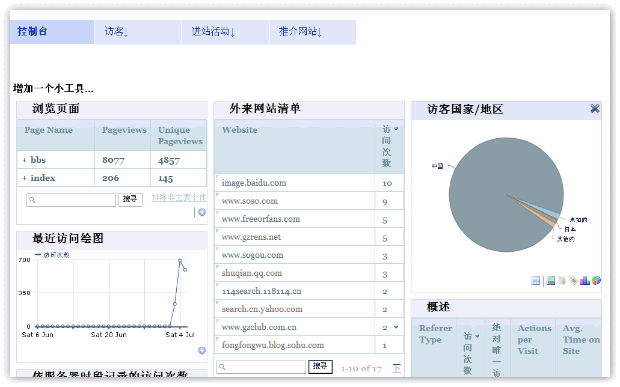Switch visitor country widget to tag cloud
Image resolution: width=620 pixels, height=387 pixels.
point(573,281)
